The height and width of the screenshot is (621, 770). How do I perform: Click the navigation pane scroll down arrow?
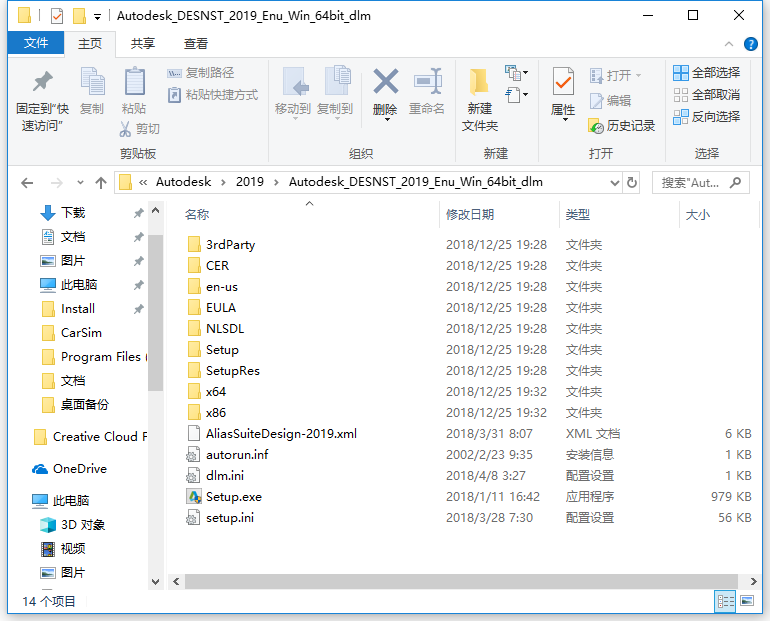[x=156, y=582]
